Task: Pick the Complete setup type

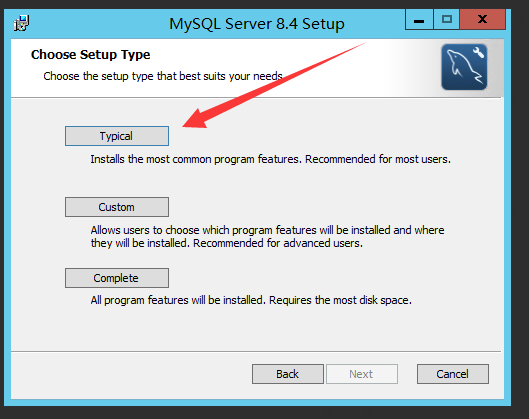Action: [x=117, y=278]
